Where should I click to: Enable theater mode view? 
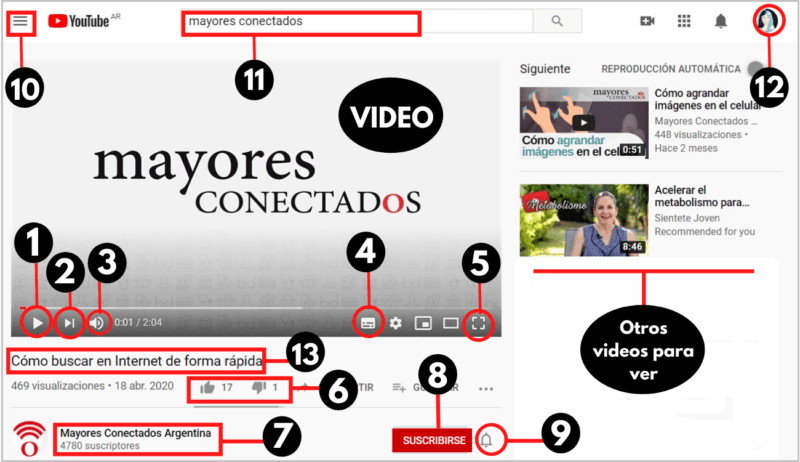451,323
